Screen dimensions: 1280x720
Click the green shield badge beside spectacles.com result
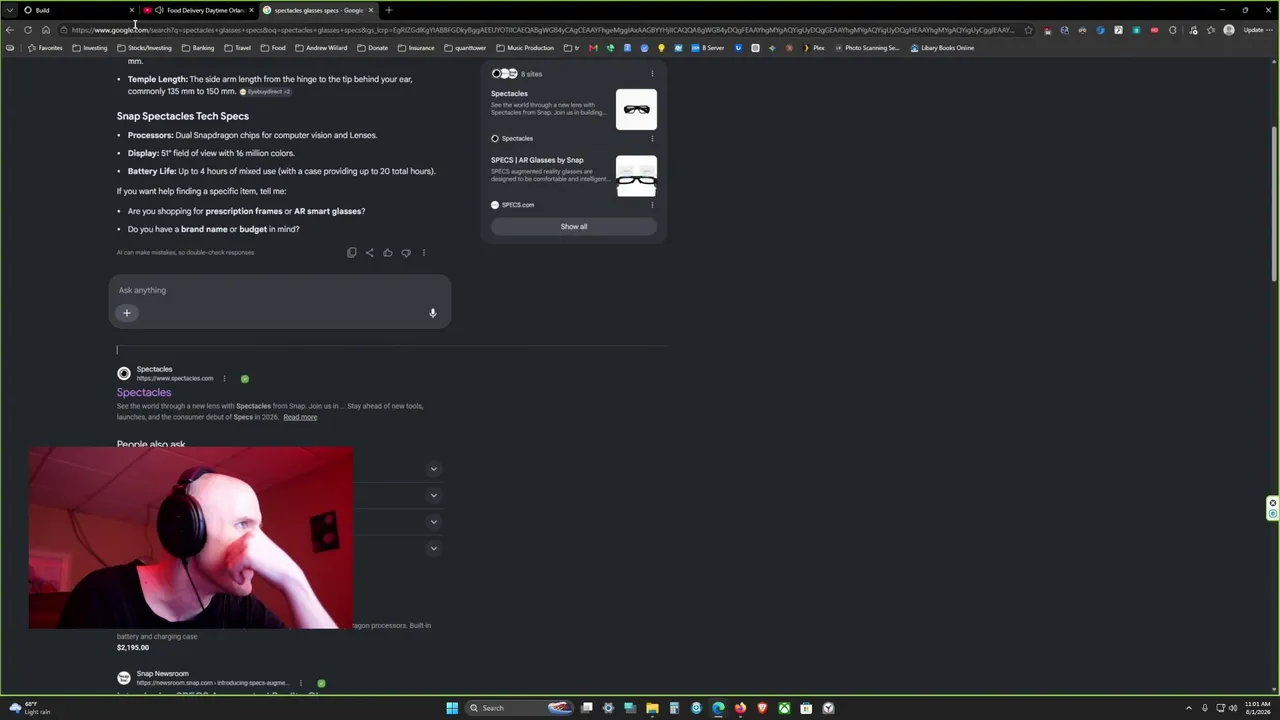[x=245, y=379]
